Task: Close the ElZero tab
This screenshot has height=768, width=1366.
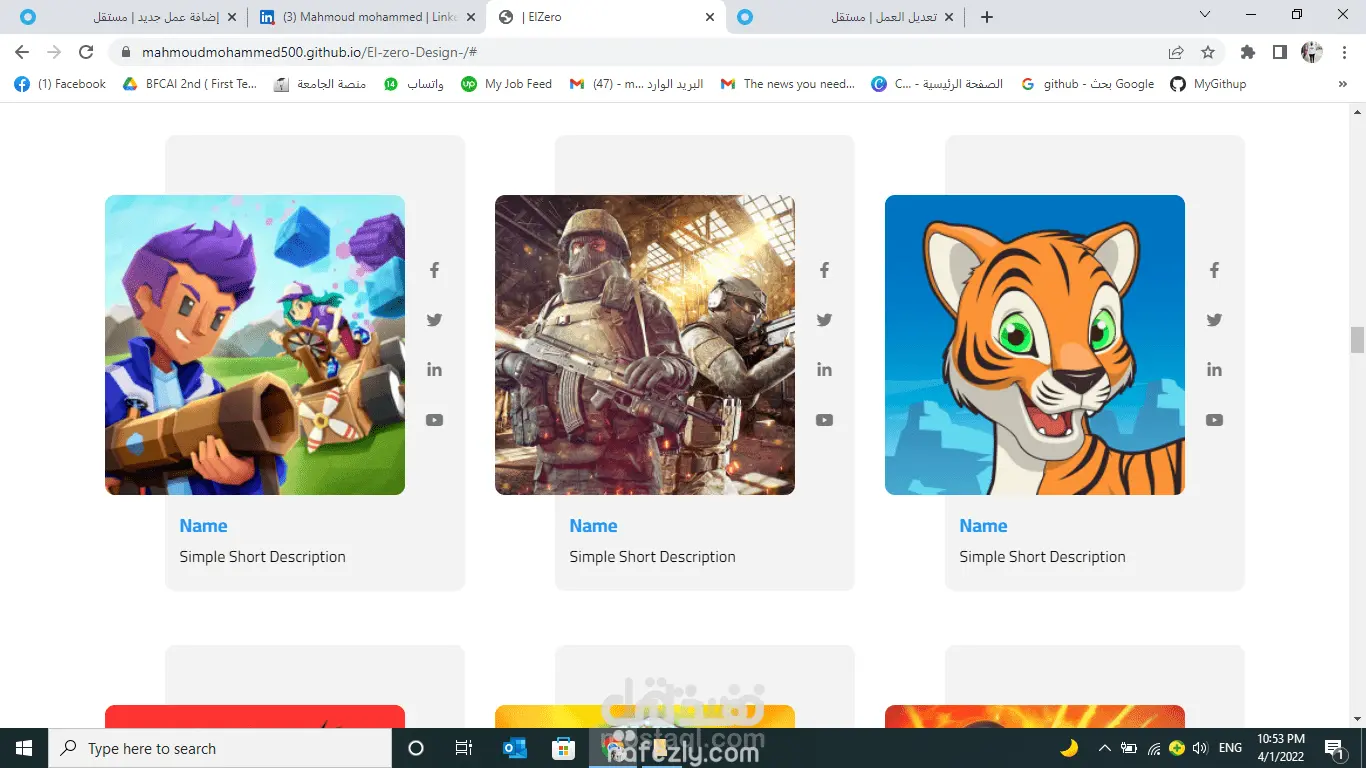Action: click(x=710, y=17)
